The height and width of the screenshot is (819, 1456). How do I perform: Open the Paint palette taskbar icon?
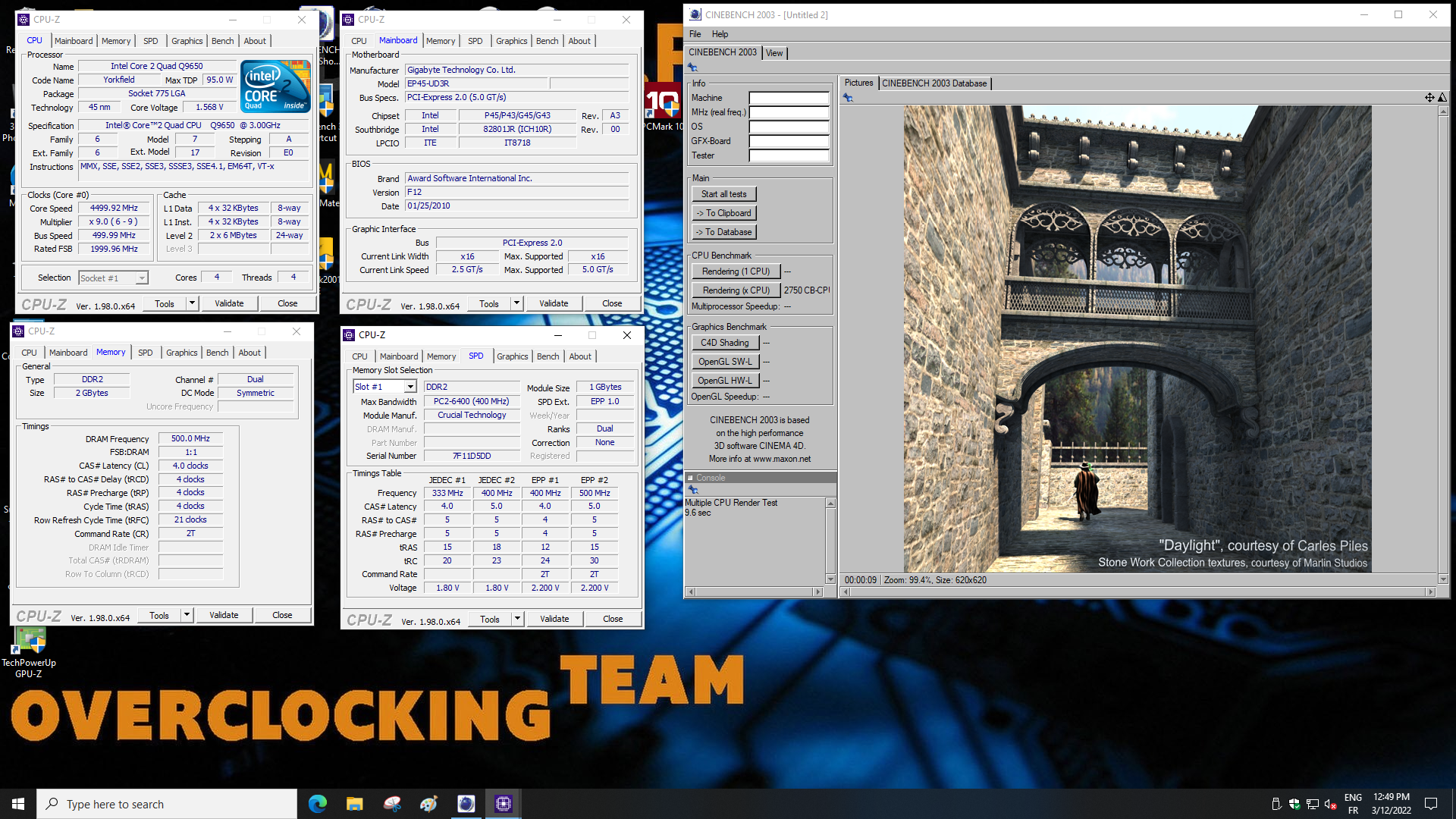428,804
